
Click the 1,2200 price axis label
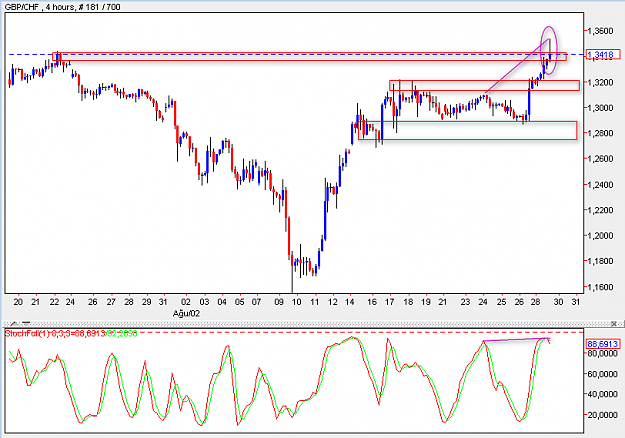(x=601, y=210)
